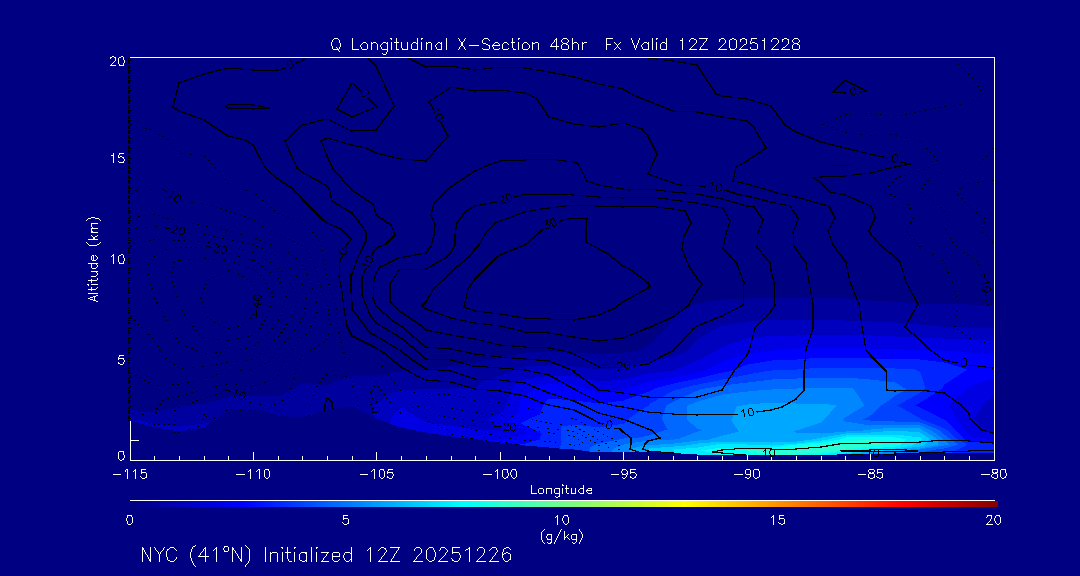Select the 5 tick on the altitude axis
Image resolution: width=1080 pixels, height=576 pixels.
(x=121, y=360)
